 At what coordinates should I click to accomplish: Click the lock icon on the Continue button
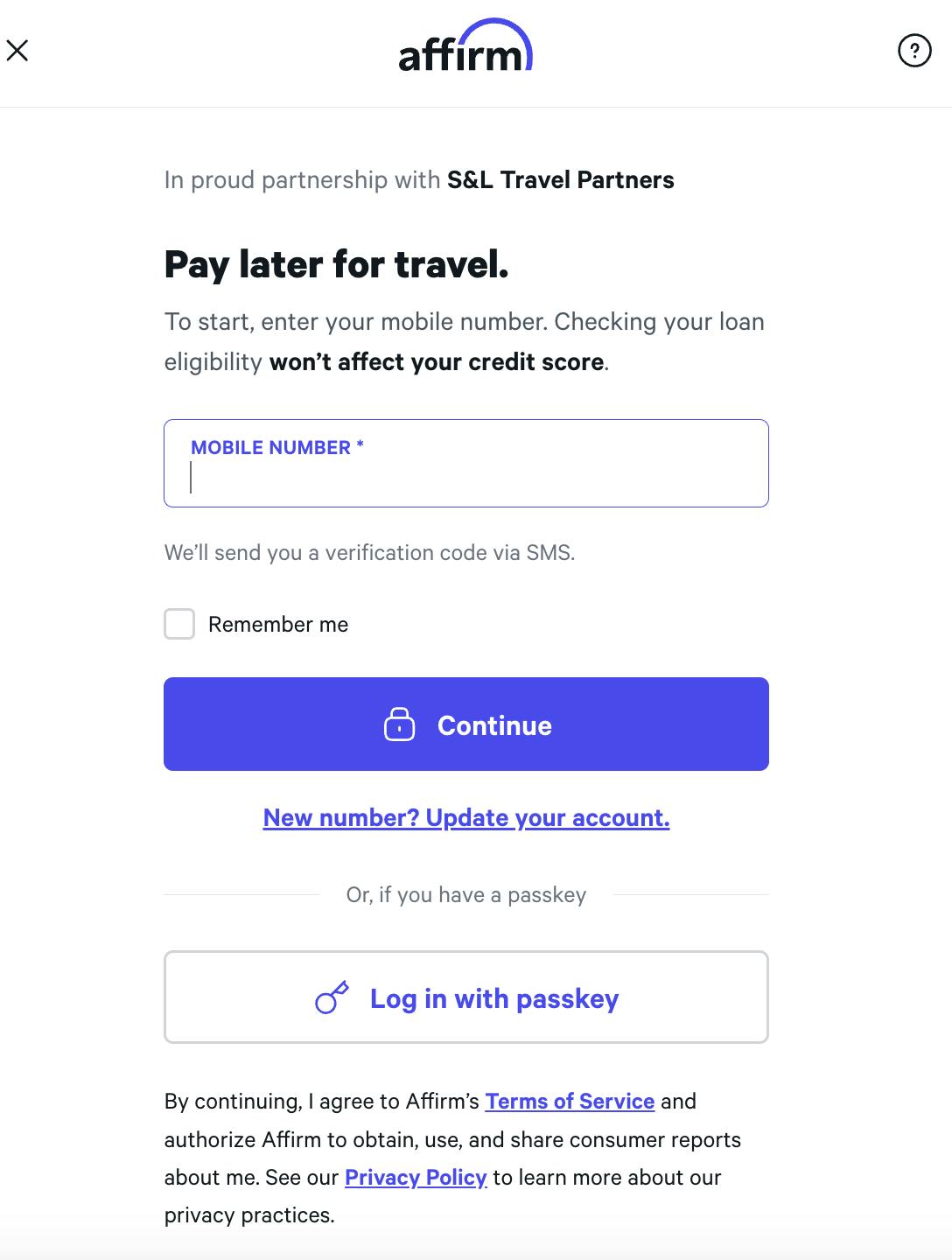(x=400, y=724)
